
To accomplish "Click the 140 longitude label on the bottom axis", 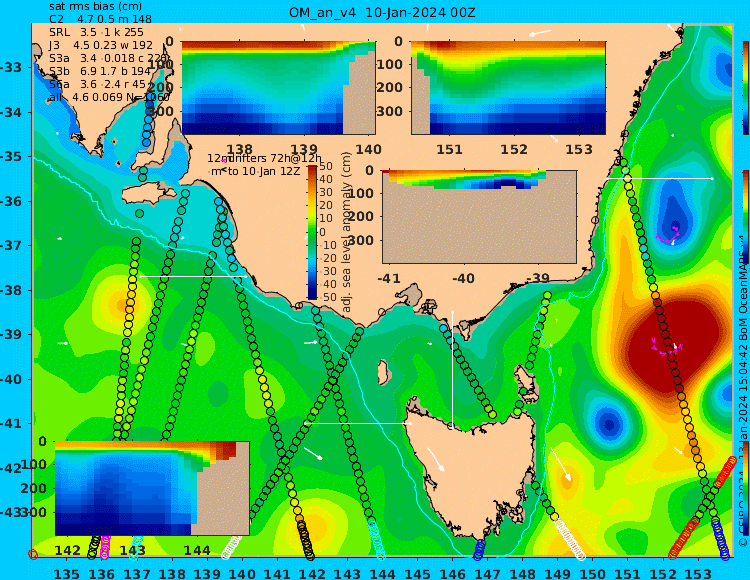I will click(243, 574).
